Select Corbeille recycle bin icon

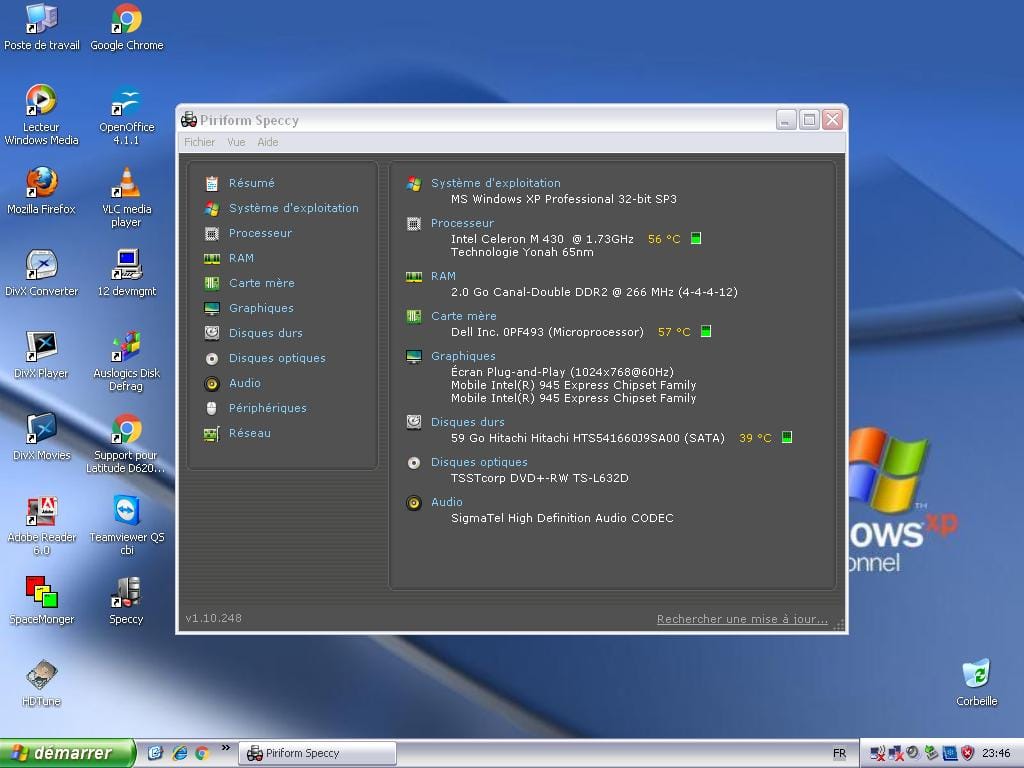click(x=976, y=683)
